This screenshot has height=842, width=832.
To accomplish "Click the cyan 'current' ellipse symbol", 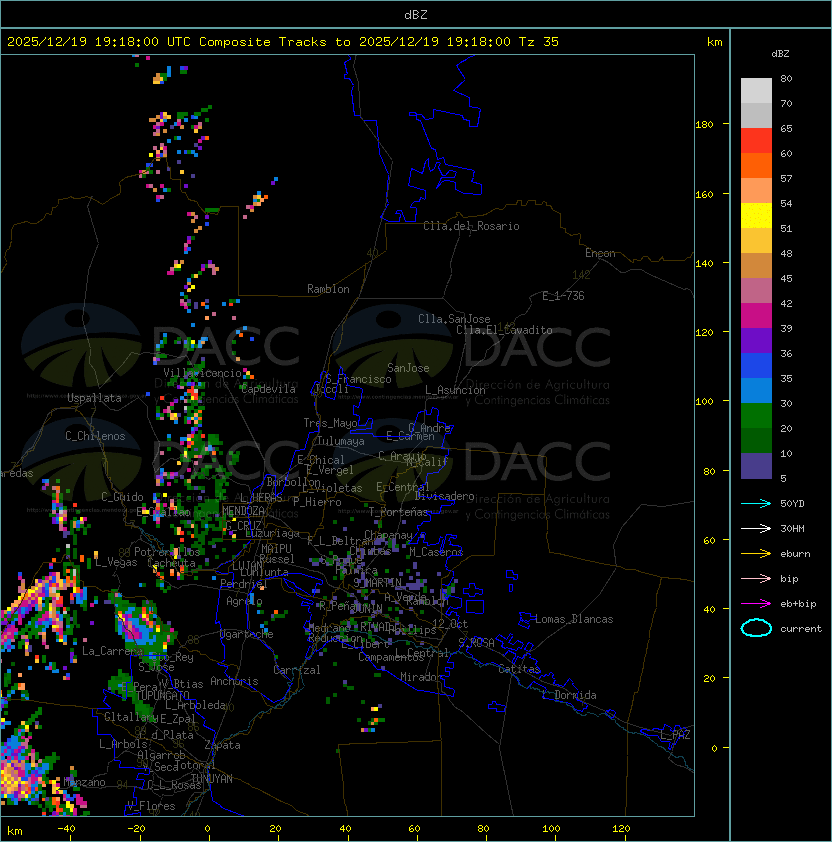I will (x=756, y=628).
